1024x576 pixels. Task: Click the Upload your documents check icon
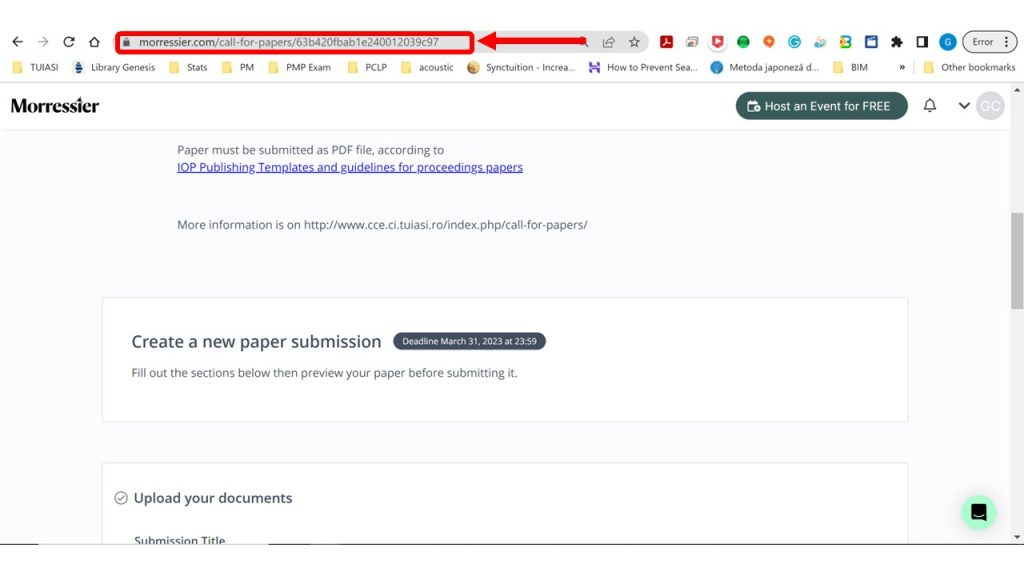coord(121,498)
